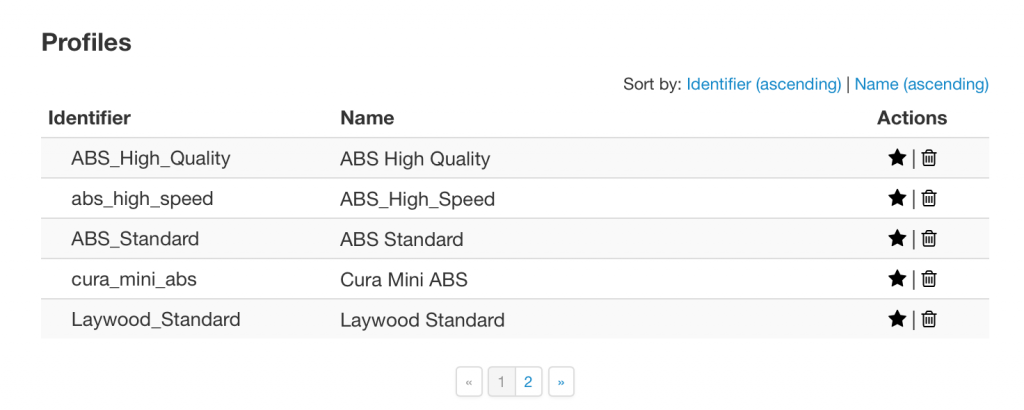The image size is (1024, 410).
Task: Delete cura_mini_abs profile via trash icon
Action: tap(929, 279)
